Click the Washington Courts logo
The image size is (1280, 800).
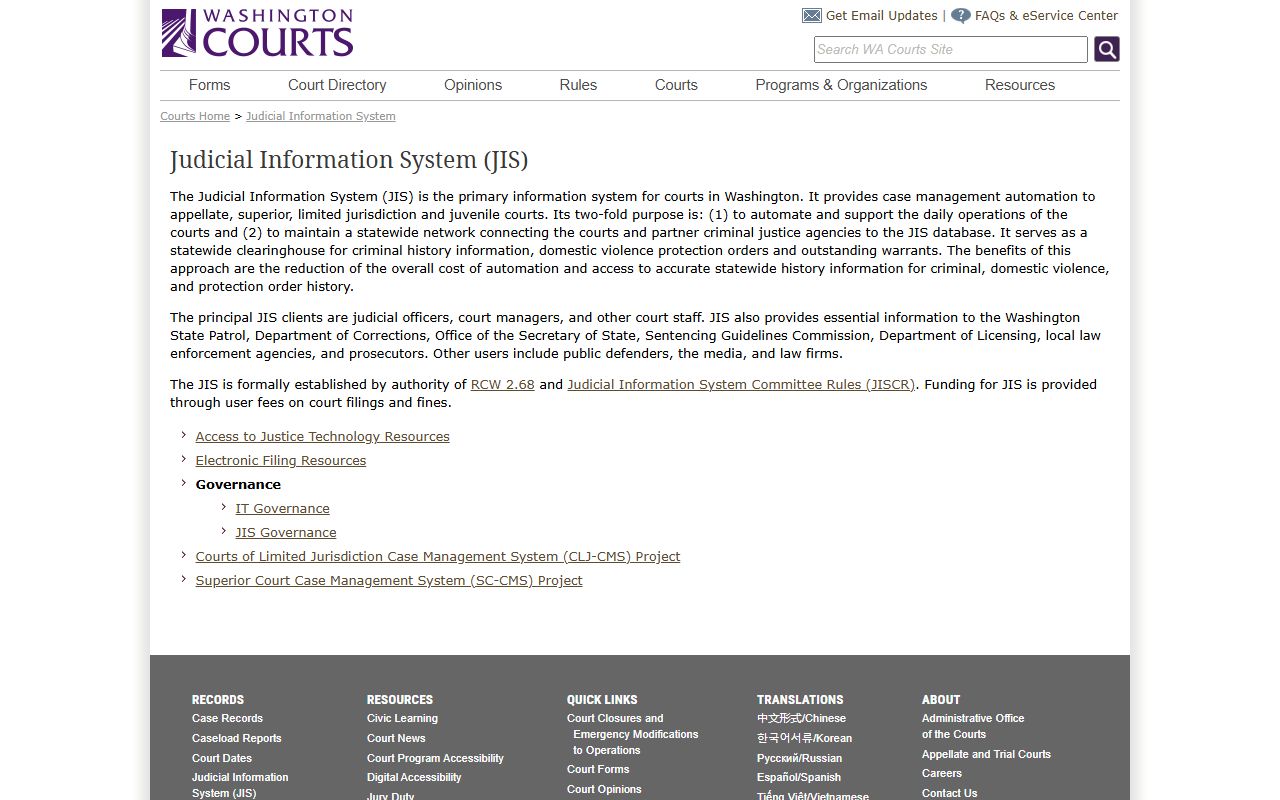[x=257, y=33]
